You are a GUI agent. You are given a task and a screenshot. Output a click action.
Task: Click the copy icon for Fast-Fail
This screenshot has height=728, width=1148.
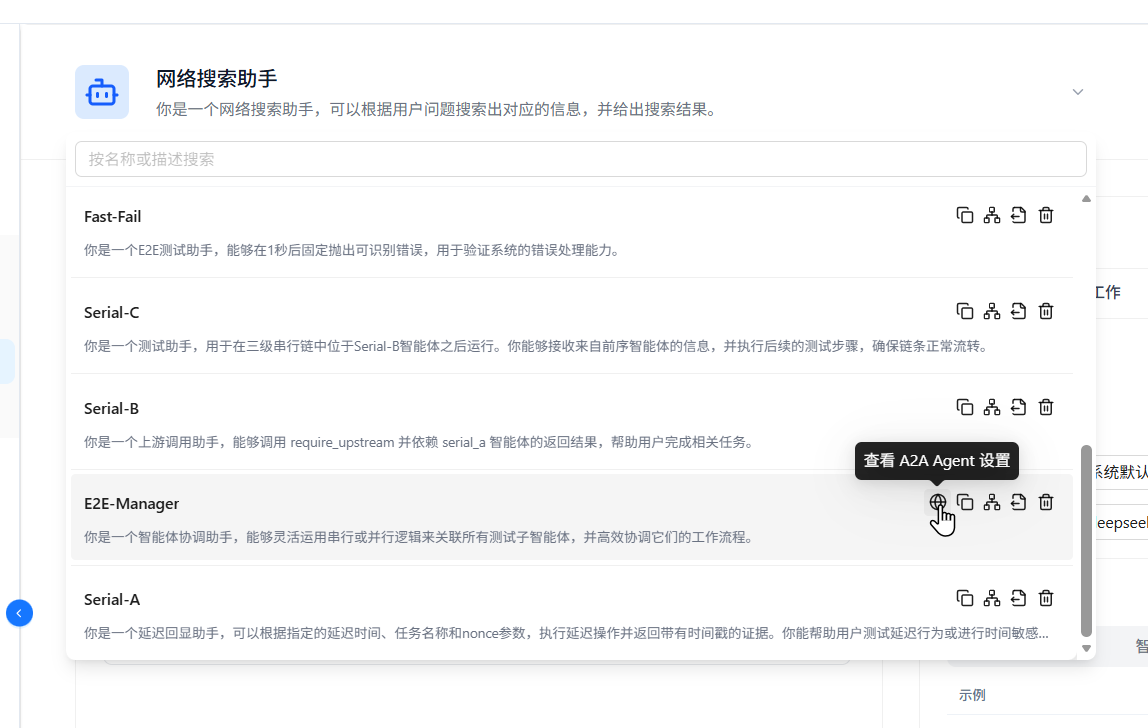point(965,215)
